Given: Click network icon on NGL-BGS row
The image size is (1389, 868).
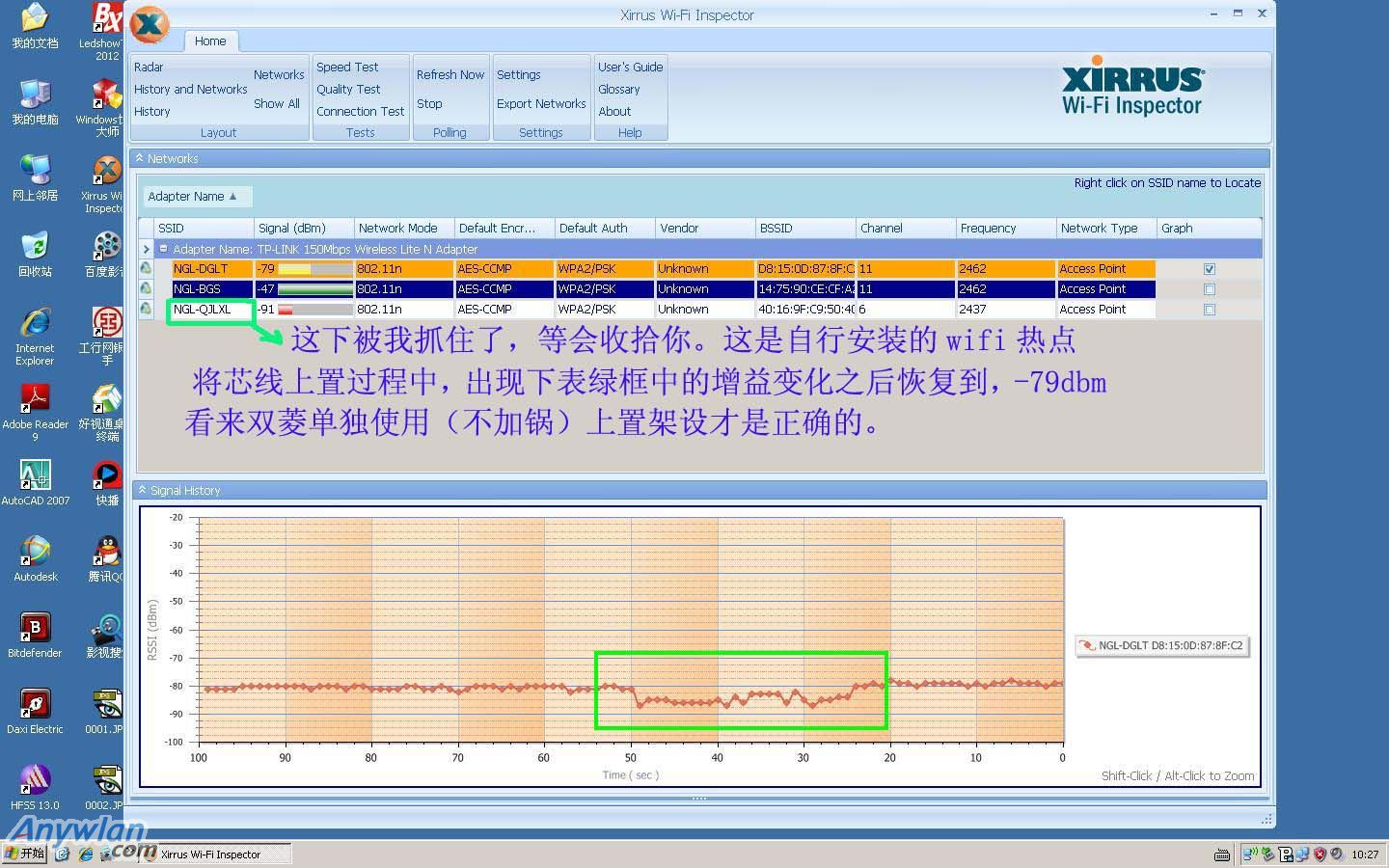Looking at the screenshot, I should (146, 288).
